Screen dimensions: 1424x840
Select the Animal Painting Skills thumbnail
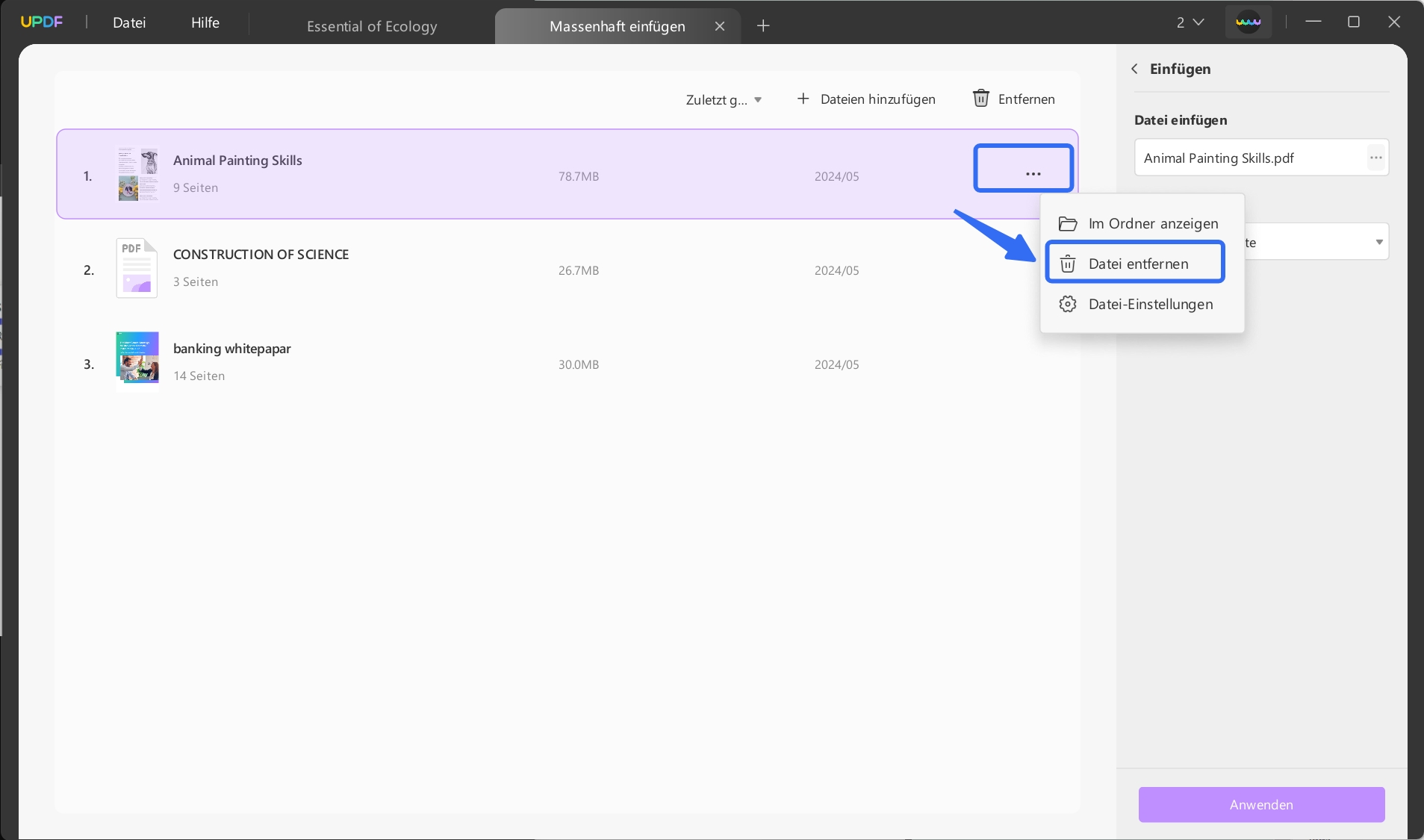(x=138, y=174)
